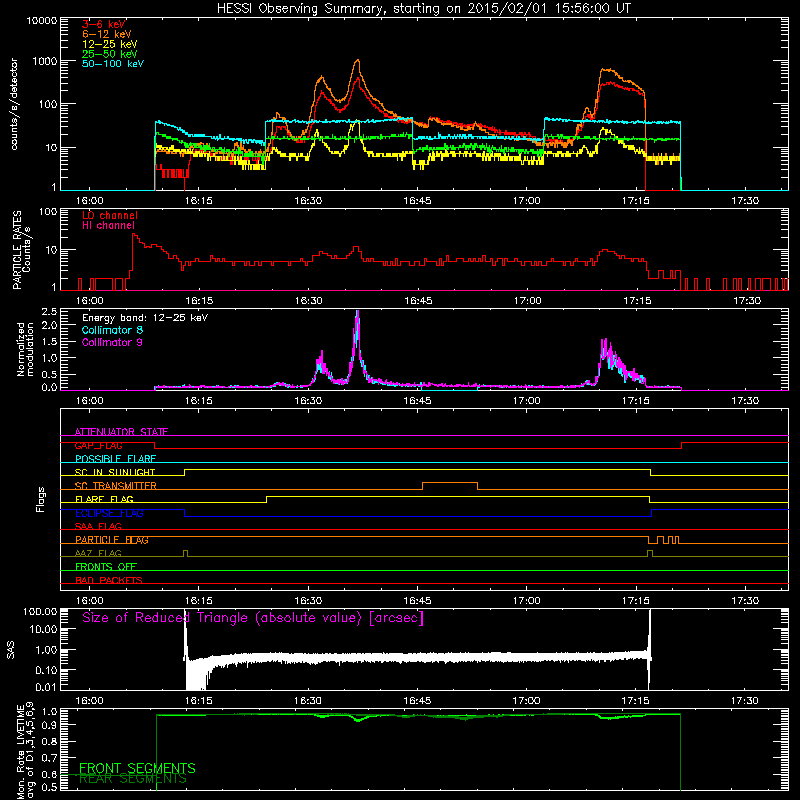Click the 16:15 tick under the particle rates plot
The image size is (800, 800).
(x=199, y=301)
